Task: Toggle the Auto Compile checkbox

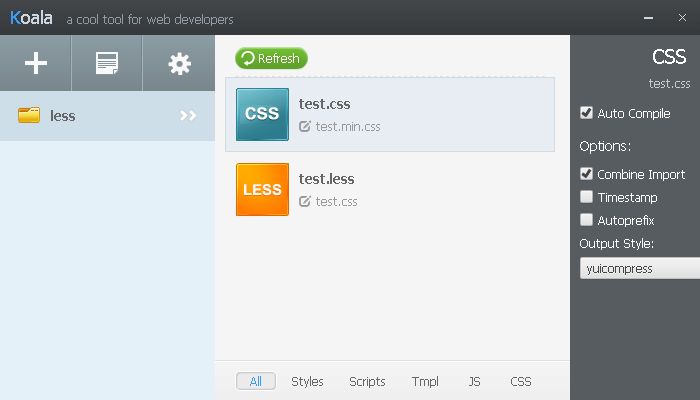Action: pos(587,112)
